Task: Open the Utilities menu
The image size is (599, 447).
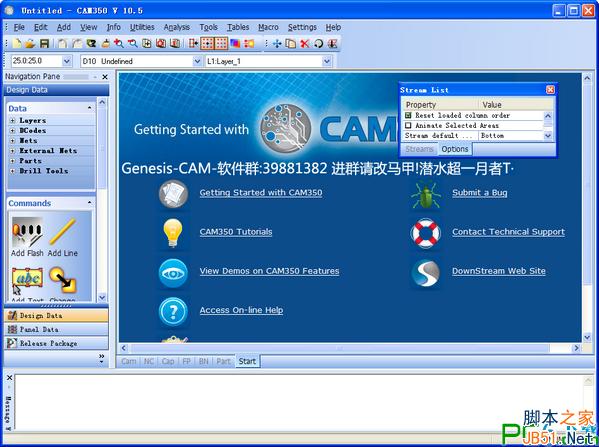Action: pyautogui.click(x=142, y=27)
